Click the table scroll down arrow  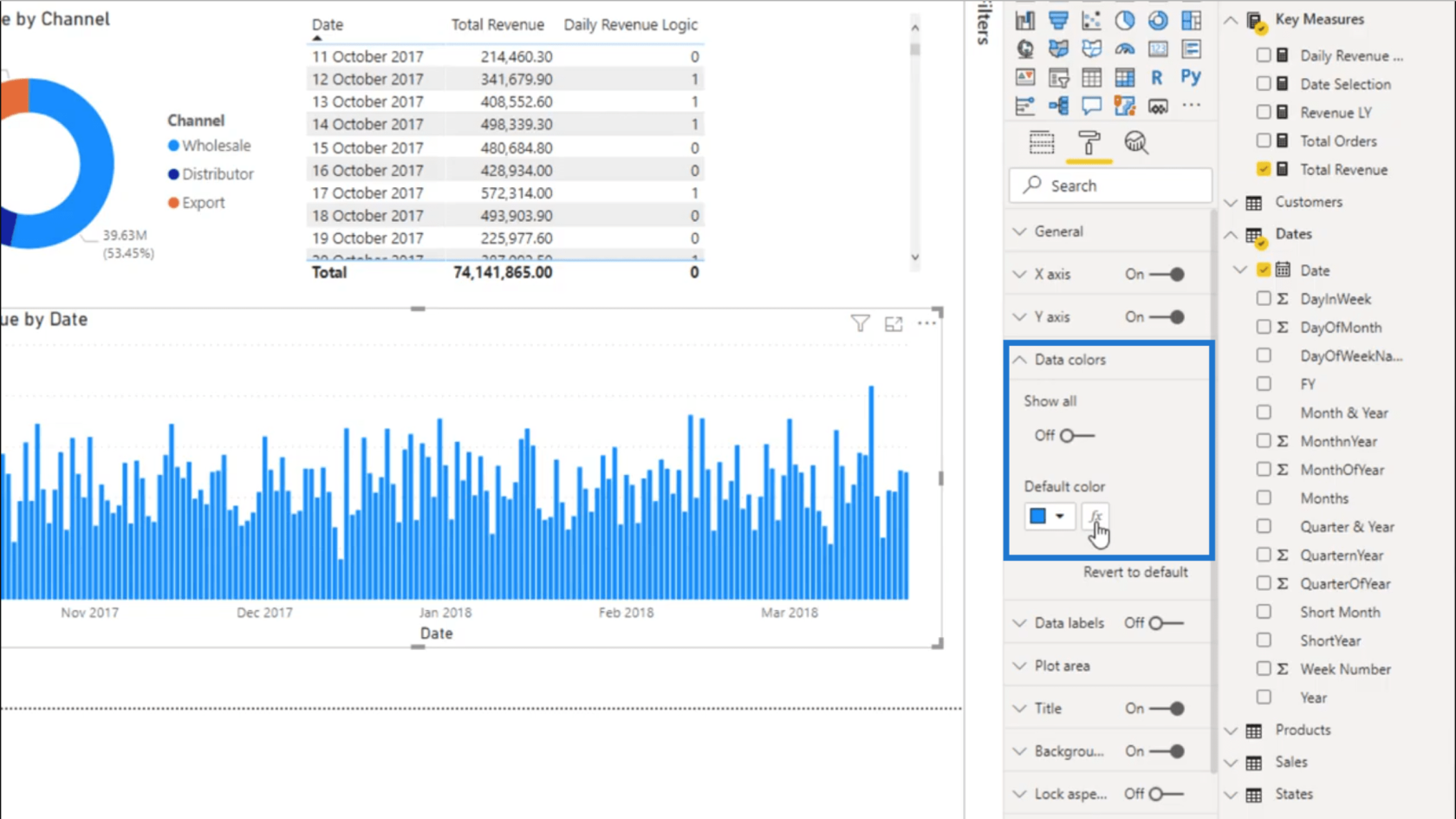[914, 257]
